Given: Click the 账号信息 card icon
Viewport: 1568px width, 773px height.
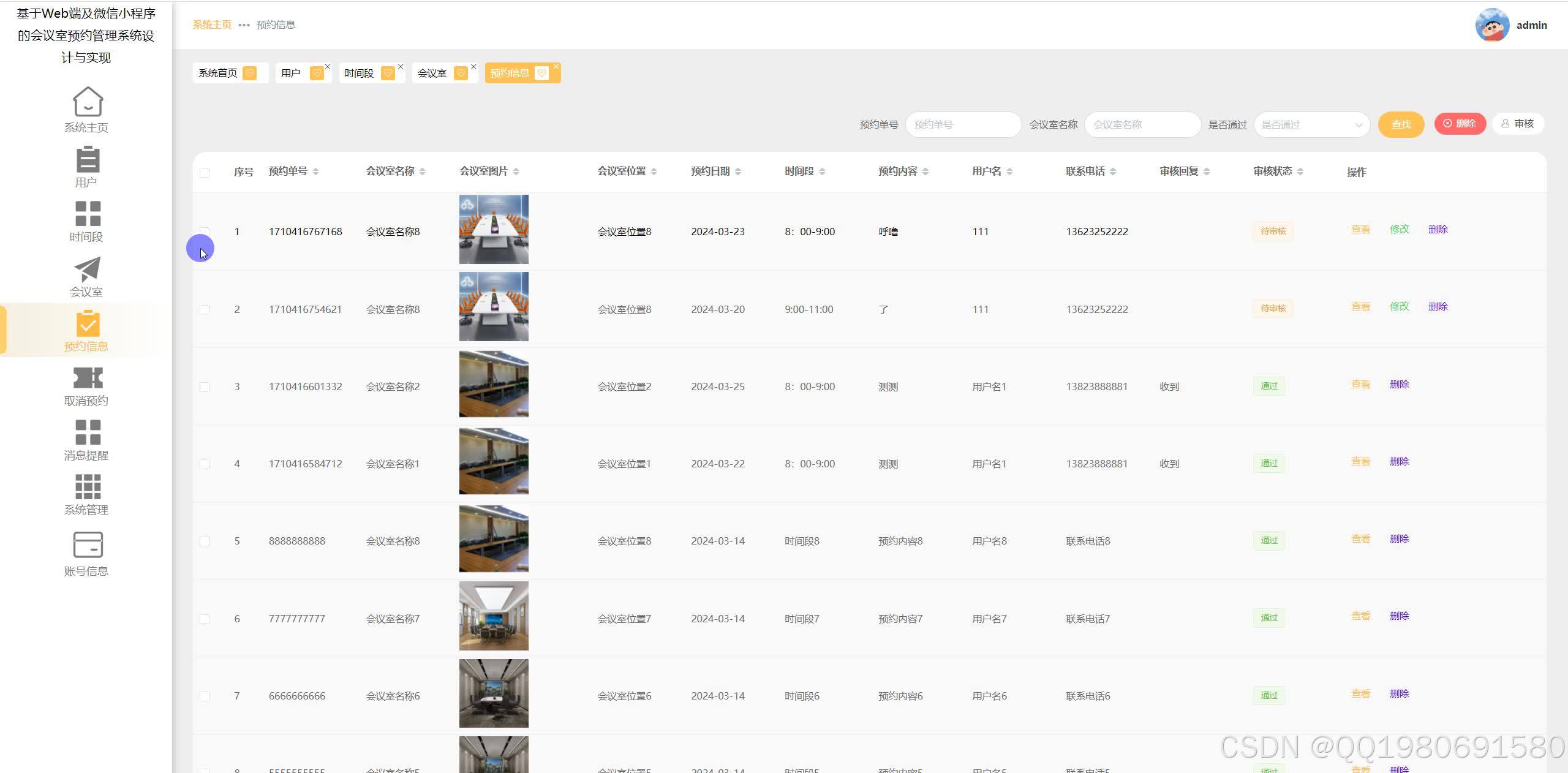Looking at the screenshot, I should [x=88, y=545].
